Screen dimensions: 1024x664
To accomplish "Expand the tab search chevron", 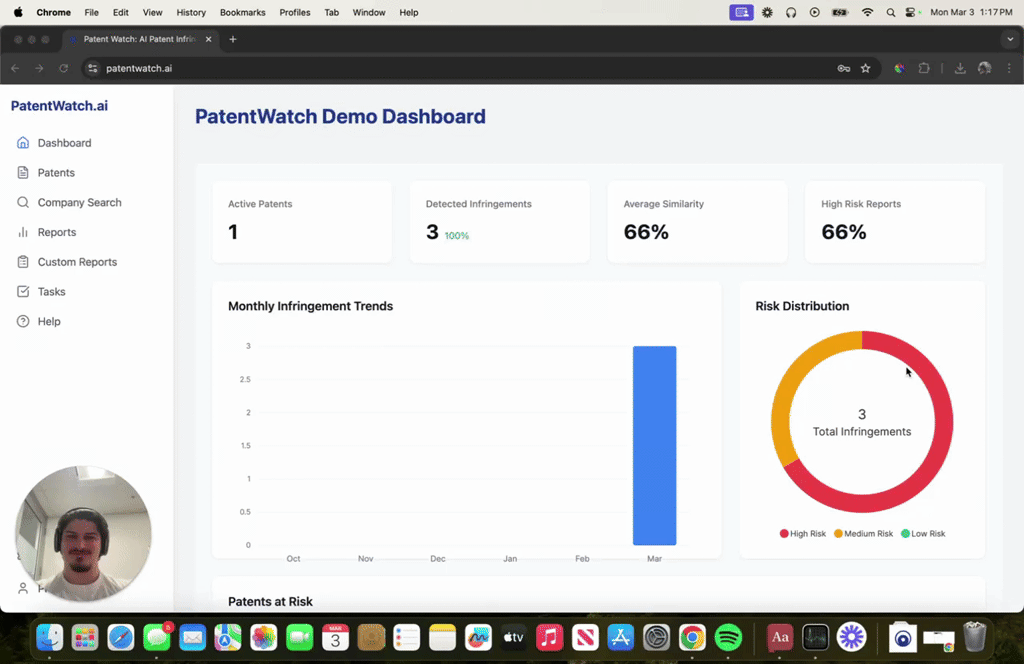I will pyautogui.click(x=1010, y=39).
